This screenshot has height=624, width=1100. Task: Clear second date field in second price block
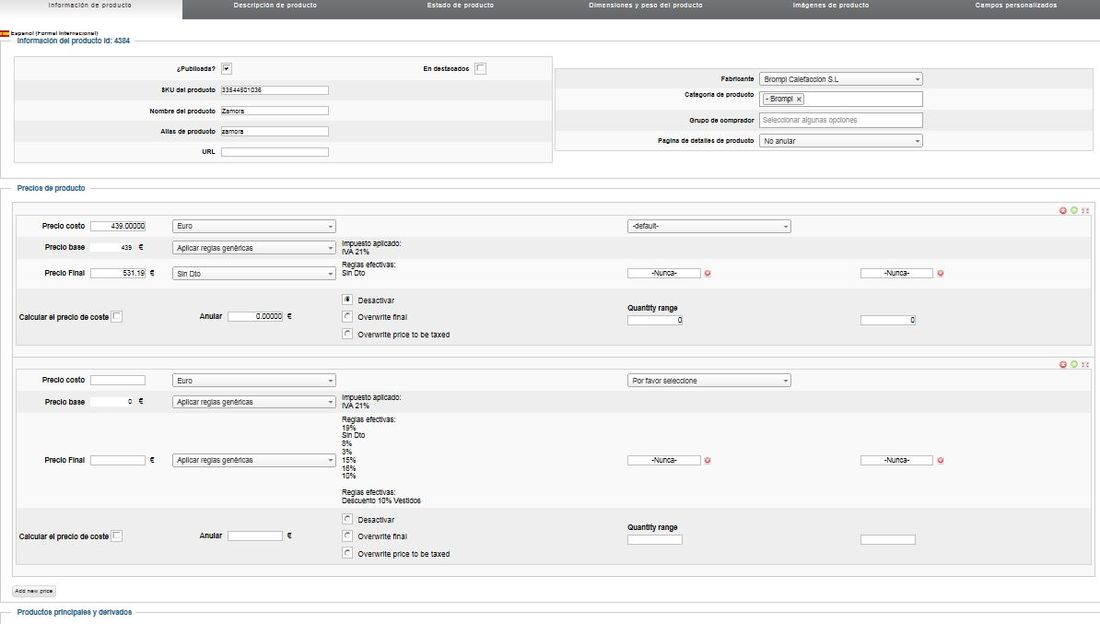940,460
